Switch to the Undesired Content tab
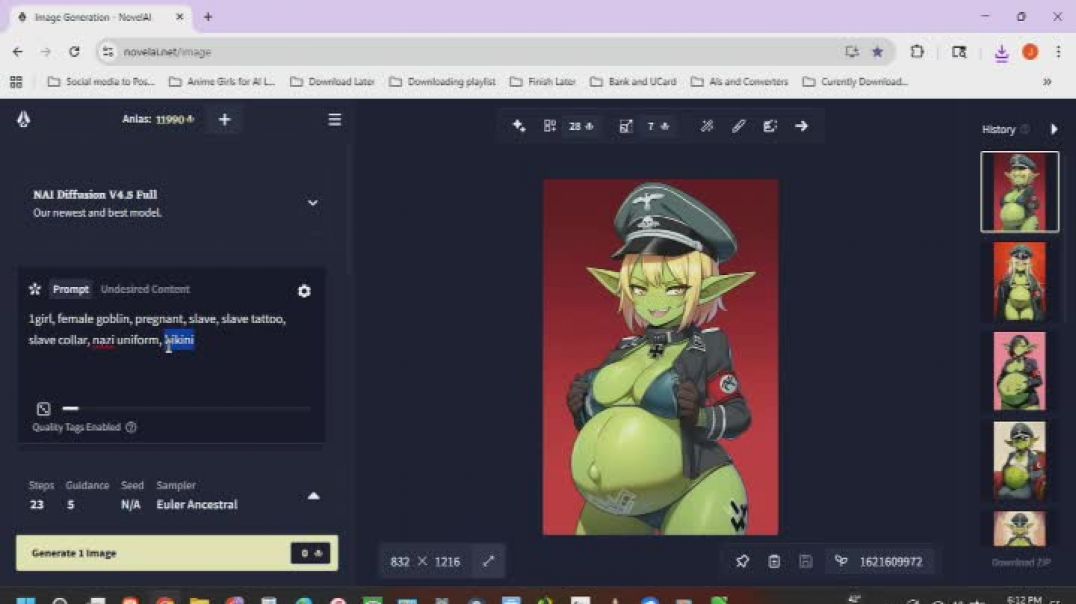The width and height of the screenshot is (1076, 604). 145,289
